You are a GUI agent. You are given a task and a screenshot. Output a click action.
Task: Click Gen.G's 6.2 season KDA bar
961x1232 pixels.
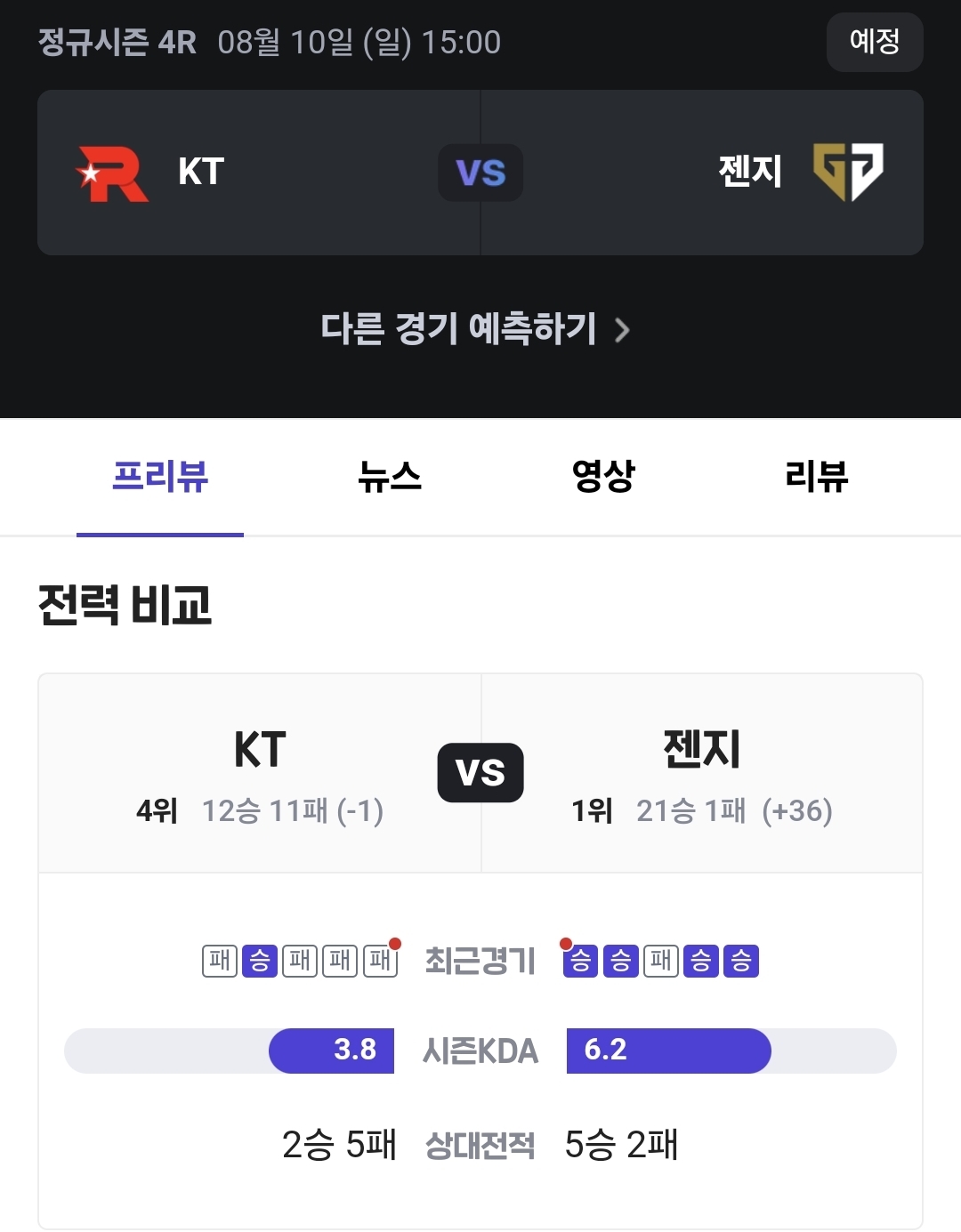tap(669, 1051)
